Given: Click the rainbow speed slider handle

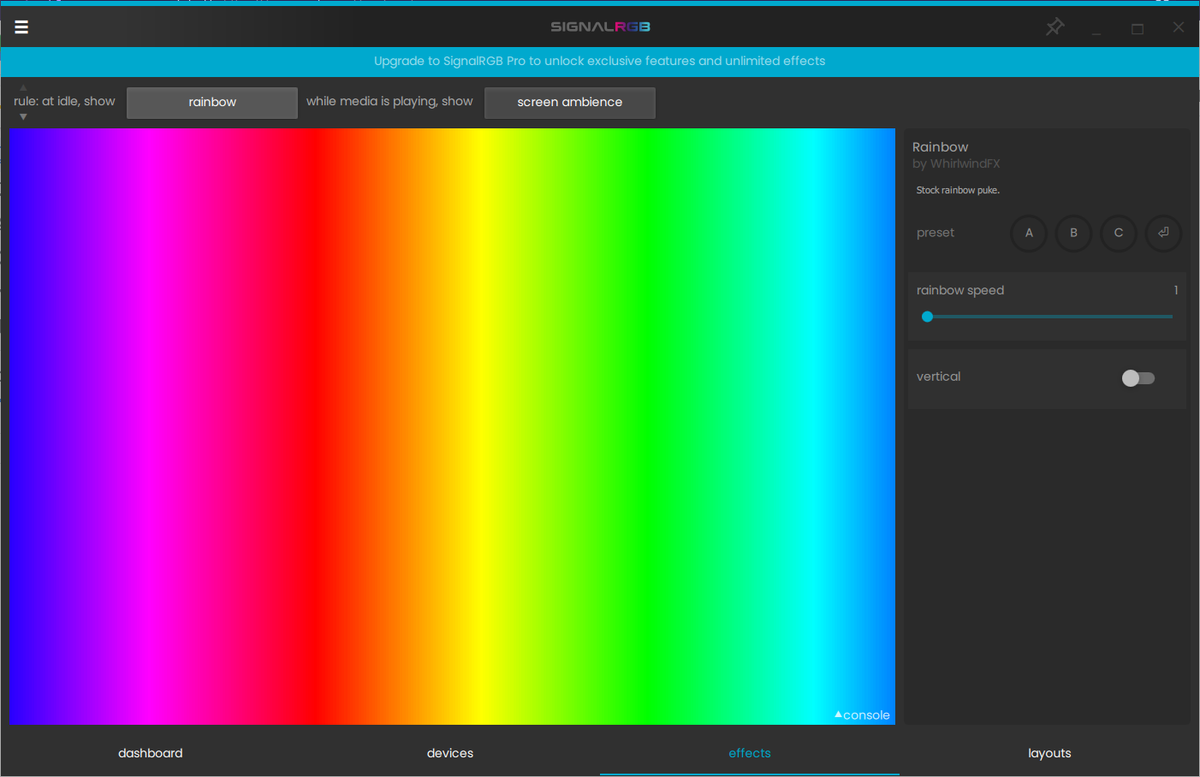Looking at the screenshot, I should (927, 316).
